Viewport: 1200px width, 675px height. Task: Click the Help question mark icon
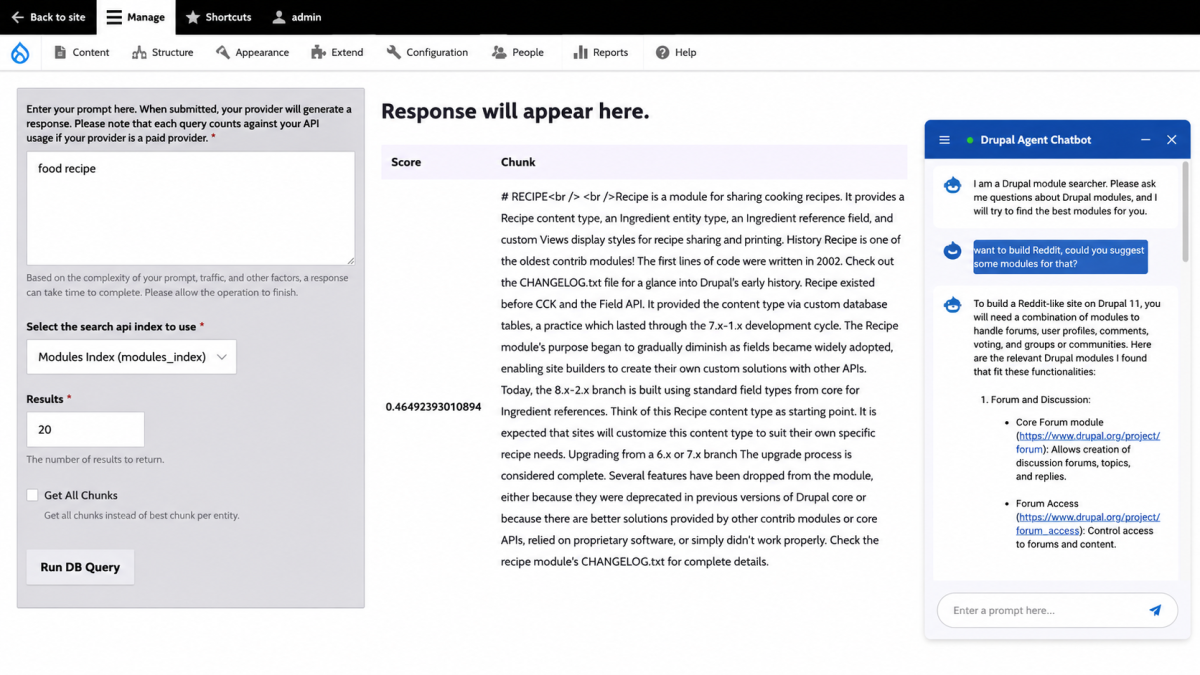(x=662, y=52)
